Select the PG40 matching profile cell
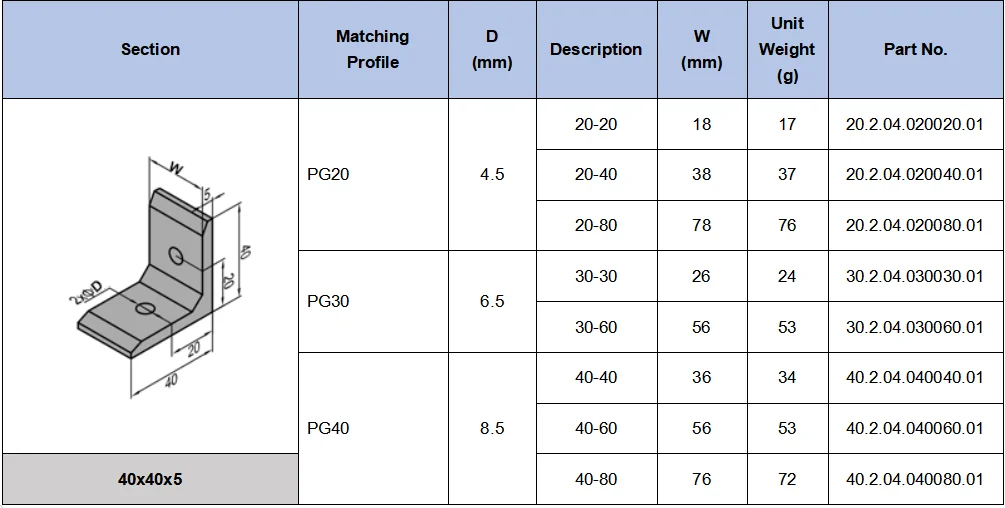 point(373,428)
